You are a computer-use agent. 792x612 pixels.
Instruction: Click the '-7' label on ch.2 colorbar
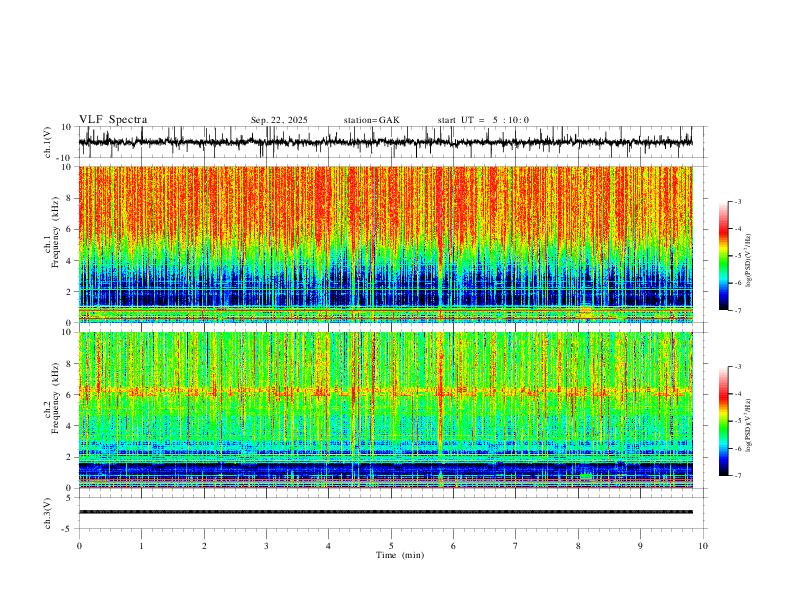point(738,476)
